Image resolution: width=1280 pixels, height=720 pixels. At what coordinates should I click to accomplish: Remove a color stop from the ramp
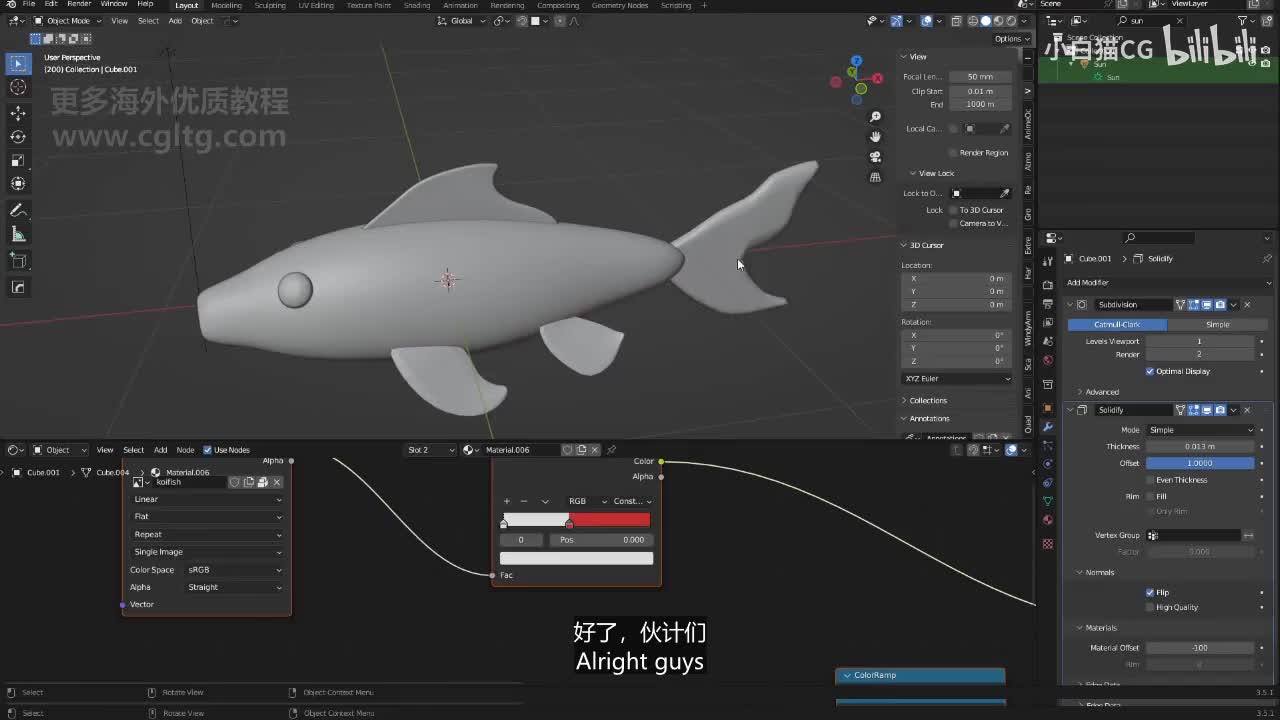pos(524,501)
